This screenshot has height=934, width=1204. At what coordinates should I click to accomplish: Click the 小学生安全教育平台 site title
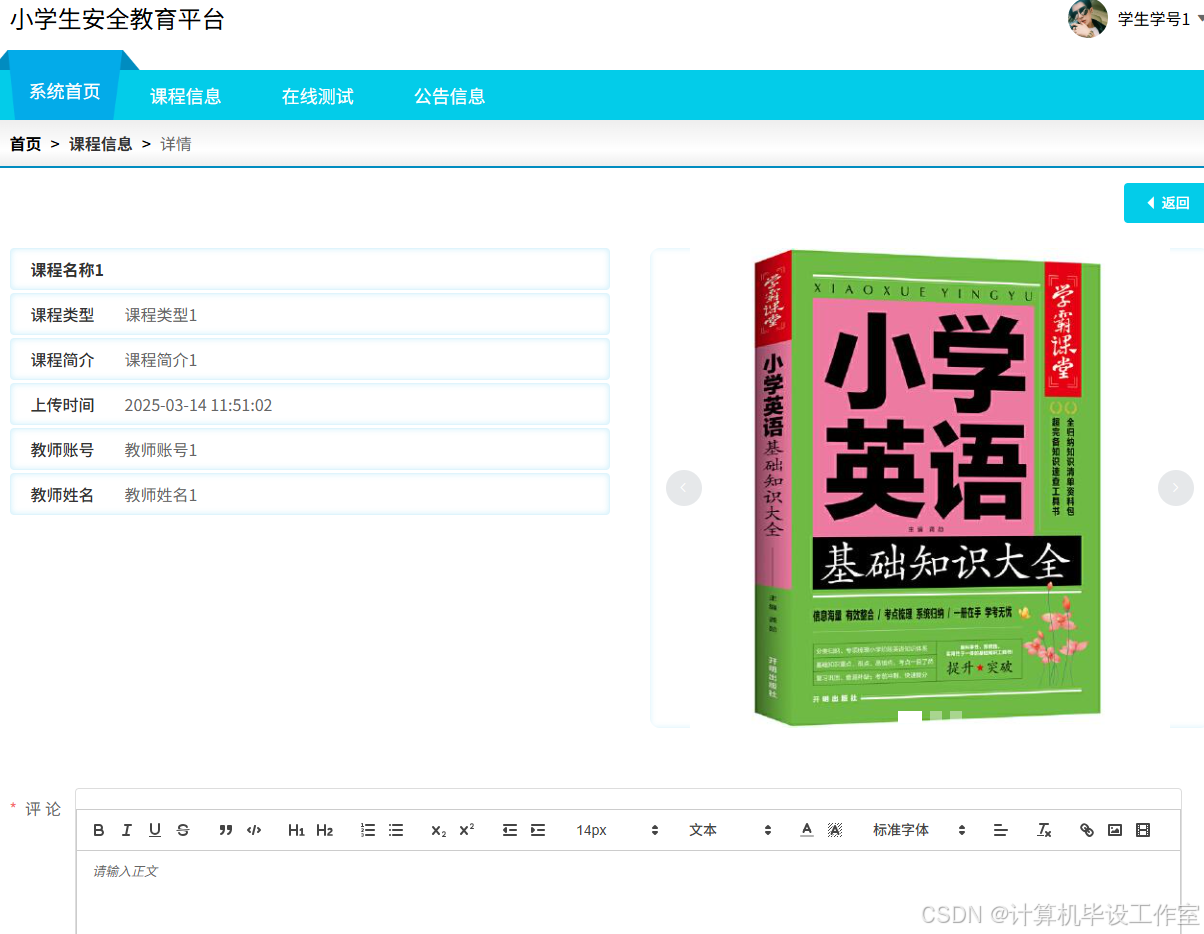117,19
